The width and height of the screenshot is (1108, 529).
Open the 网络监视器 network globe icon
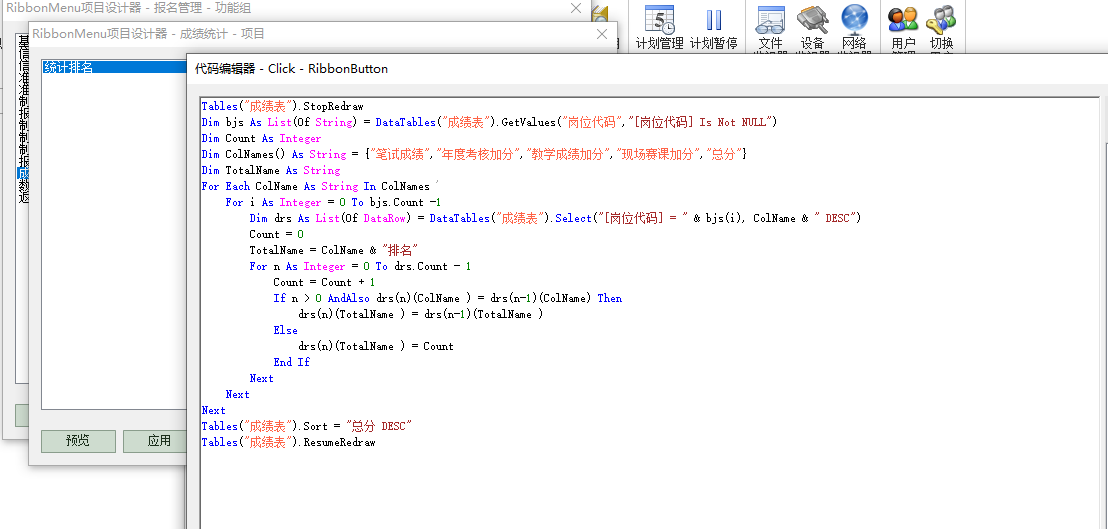(854, 27)
